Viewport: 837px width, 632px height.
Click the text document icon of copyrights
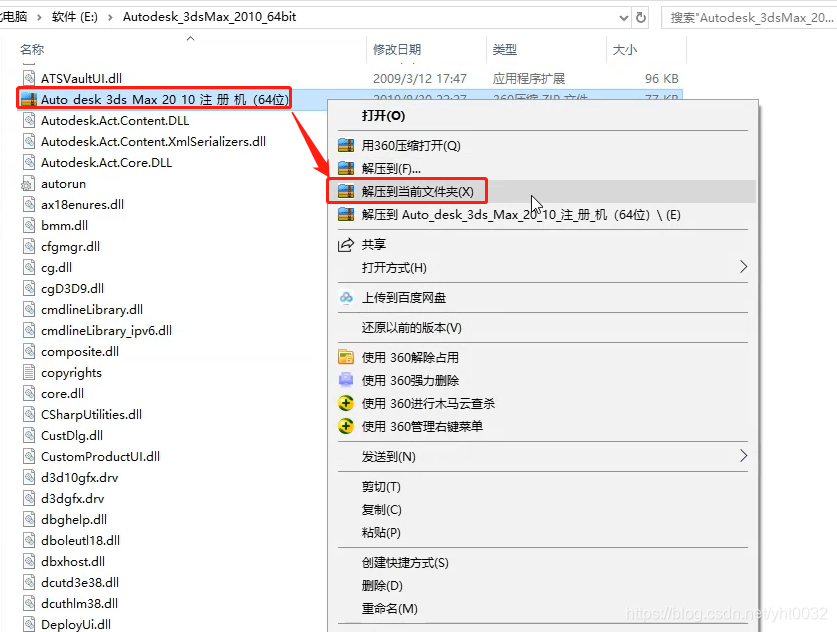click(29, 372)
